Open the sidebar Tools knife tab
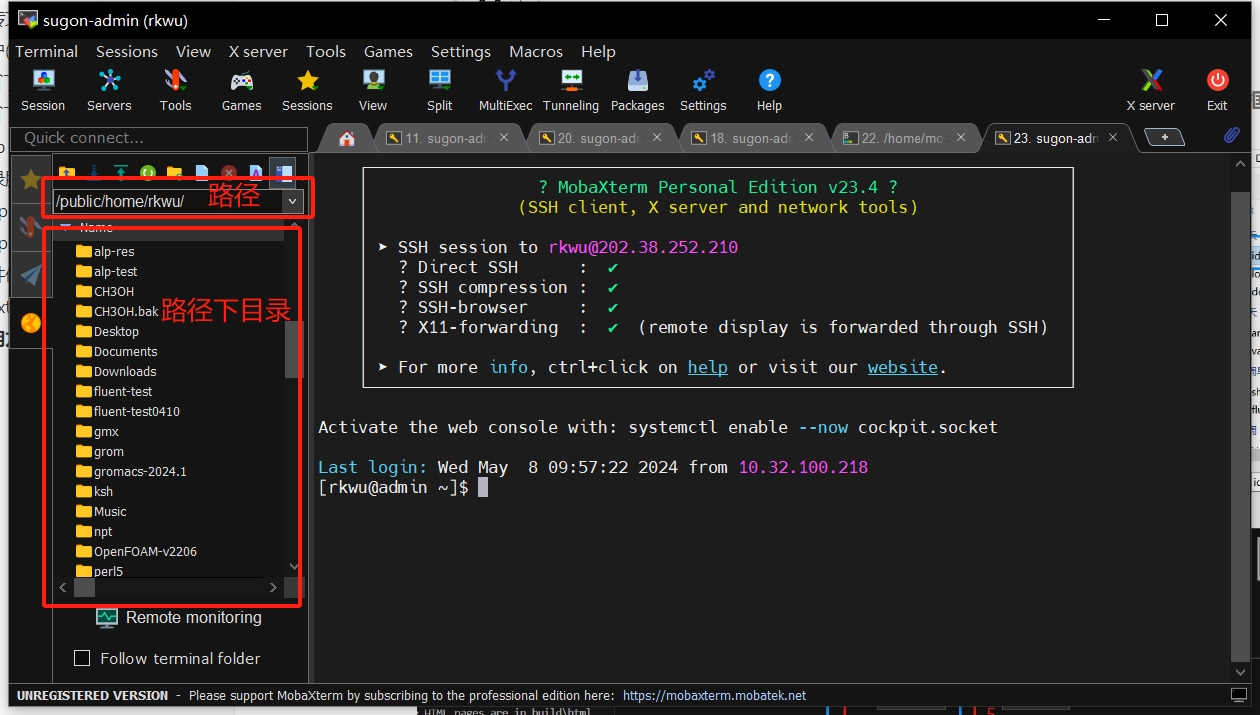This screenshot has width=1260, height=715. [x=30, y=227]
